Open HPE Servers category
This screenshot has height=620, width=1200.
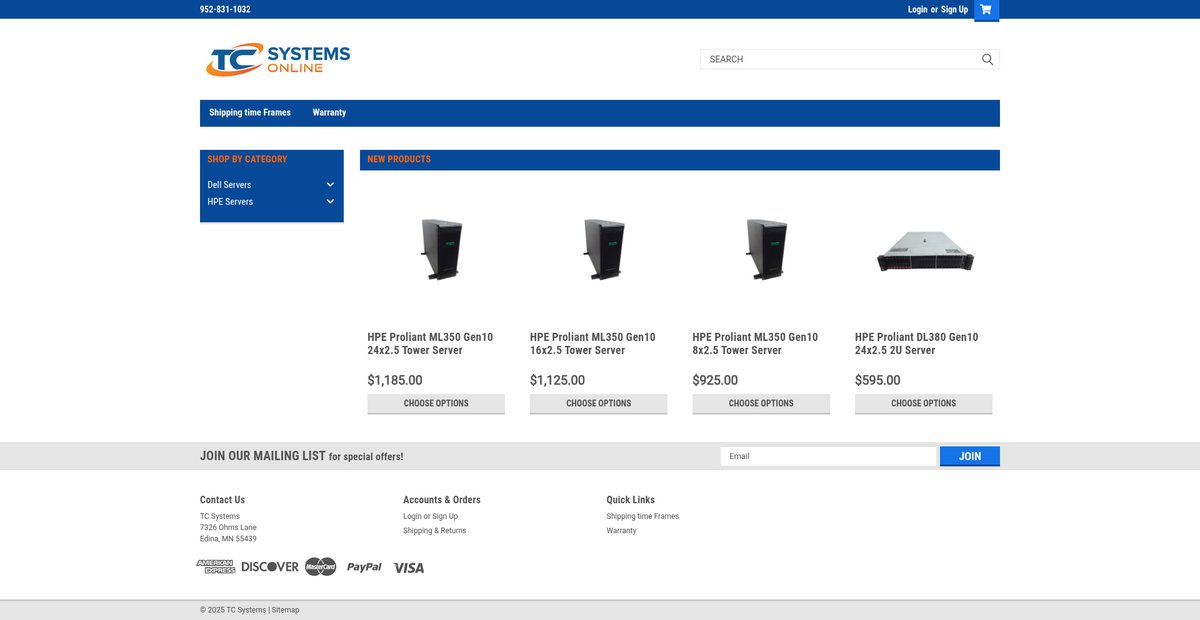[230, 202]
